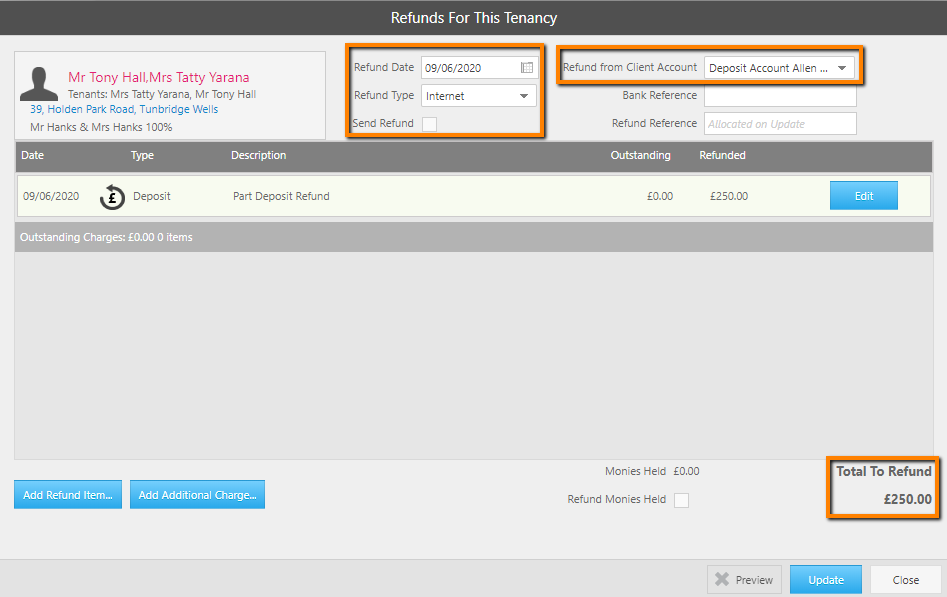This screenshot has height=597, width=947.
Task: Click the Tenants: Mrs Tatty Yarana line
Action: (x=162, y=94)
